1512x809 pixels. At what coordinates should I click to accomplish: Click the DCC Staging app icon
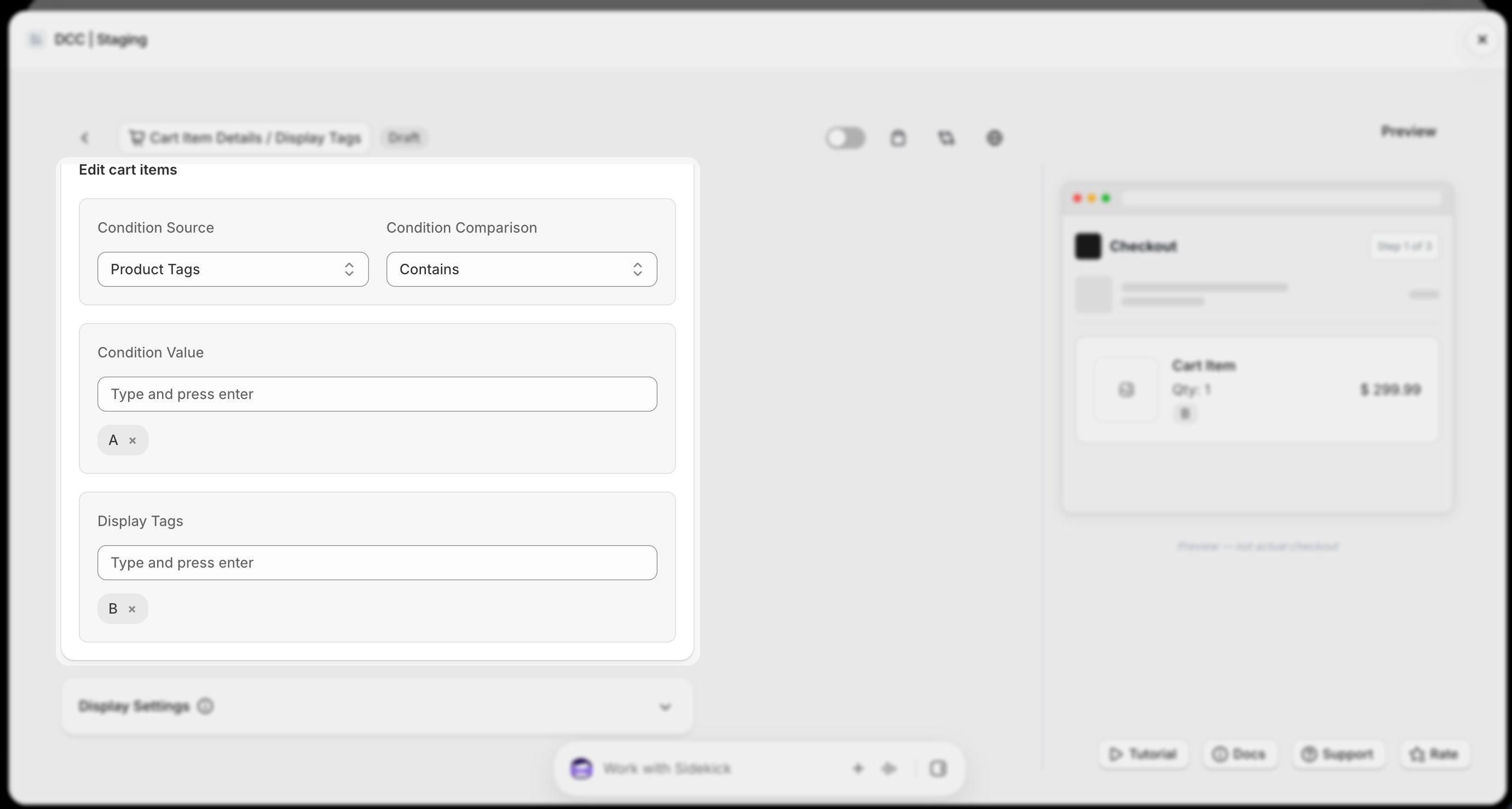click(x=36, y=39)
